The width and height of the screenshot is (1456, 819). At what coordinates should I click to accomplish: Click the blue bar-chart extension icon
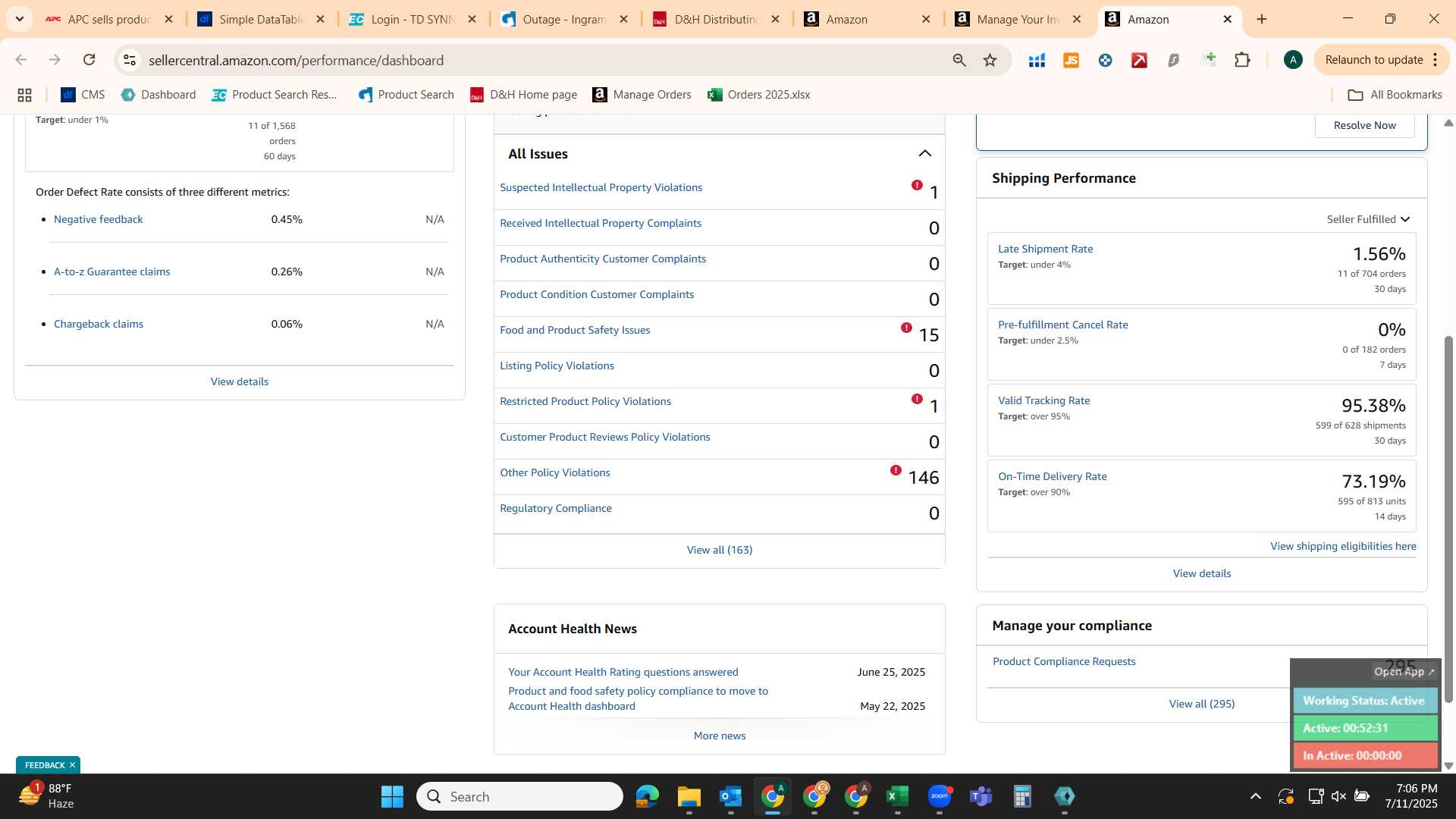point(1037,60)
